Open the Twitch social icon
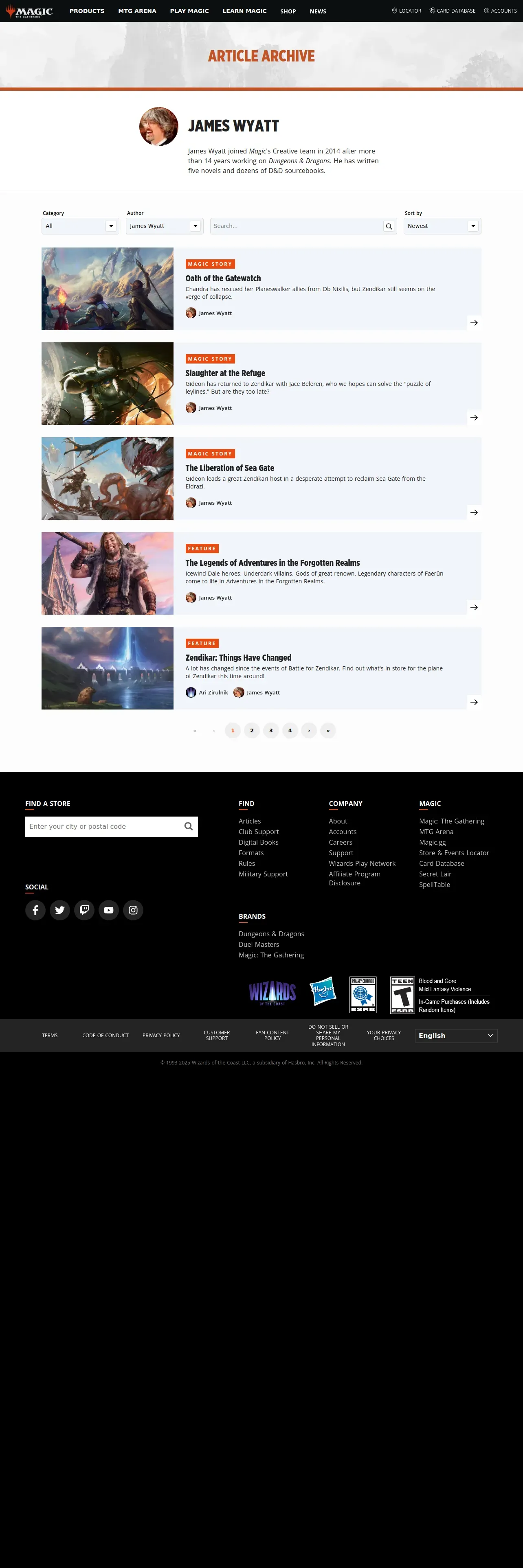Image resolution: width=523 pixels, height=1568 pixels. coord(84,910)
